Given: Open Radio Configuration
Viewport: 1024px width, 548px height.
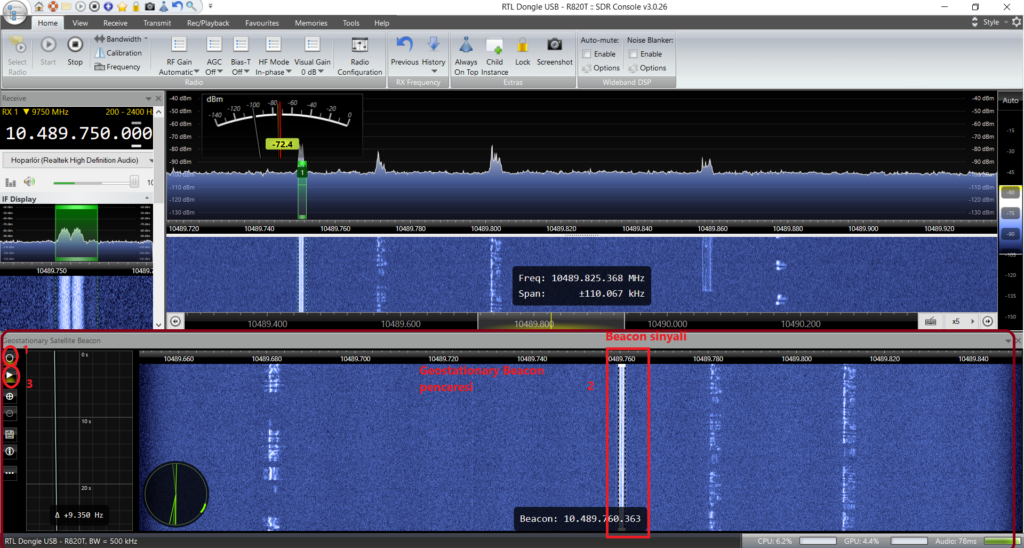Looking at the screenshot, I should pyautogui.click(x=360, y=56).
